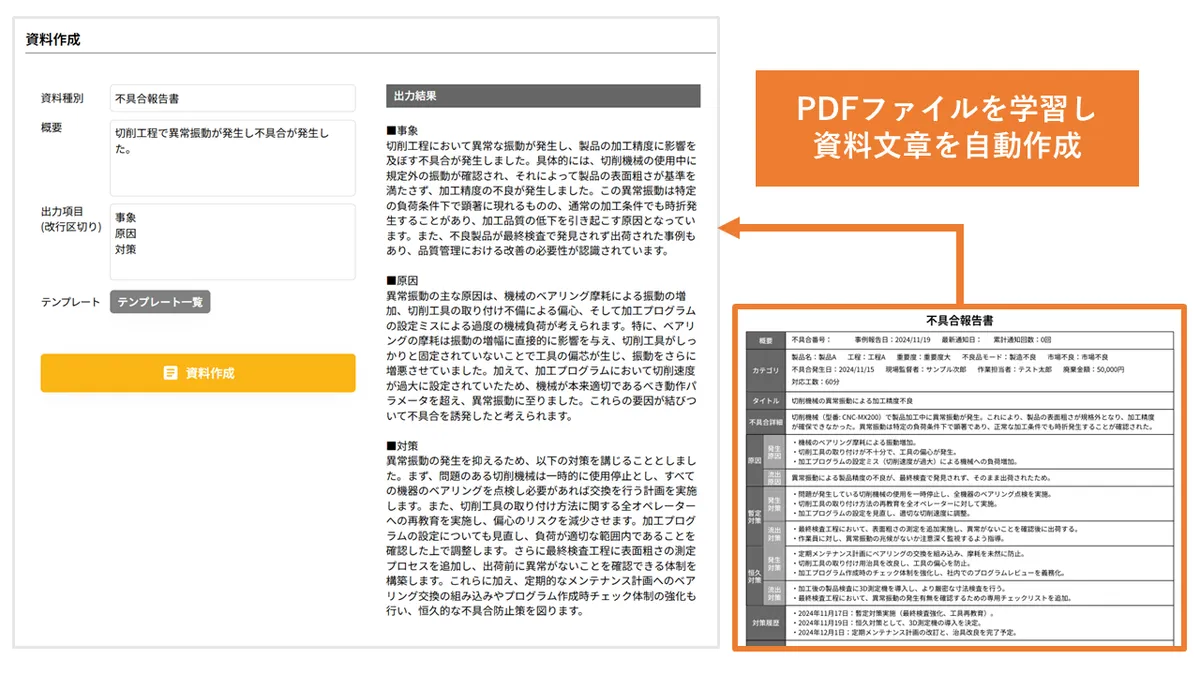Click the ■対策 heading in output
This screenshot has height=675, width=1200.
[x=402, y=445]
